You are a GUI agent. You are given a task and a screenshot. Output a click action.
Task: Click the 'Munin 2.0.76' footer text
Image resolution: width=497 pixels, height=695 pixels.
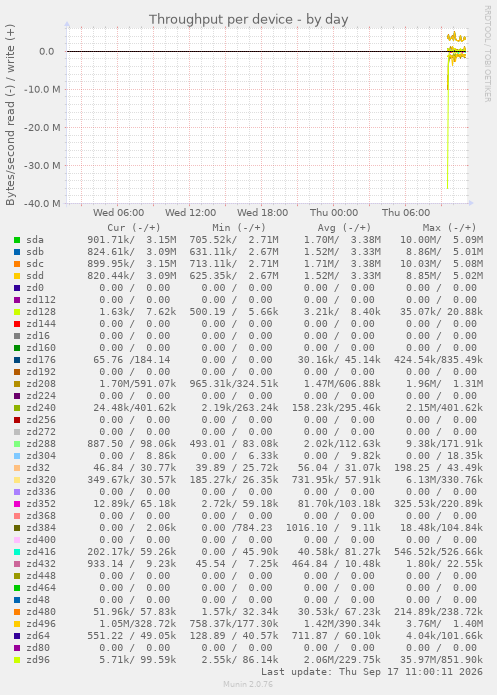(x=248, y=684)
